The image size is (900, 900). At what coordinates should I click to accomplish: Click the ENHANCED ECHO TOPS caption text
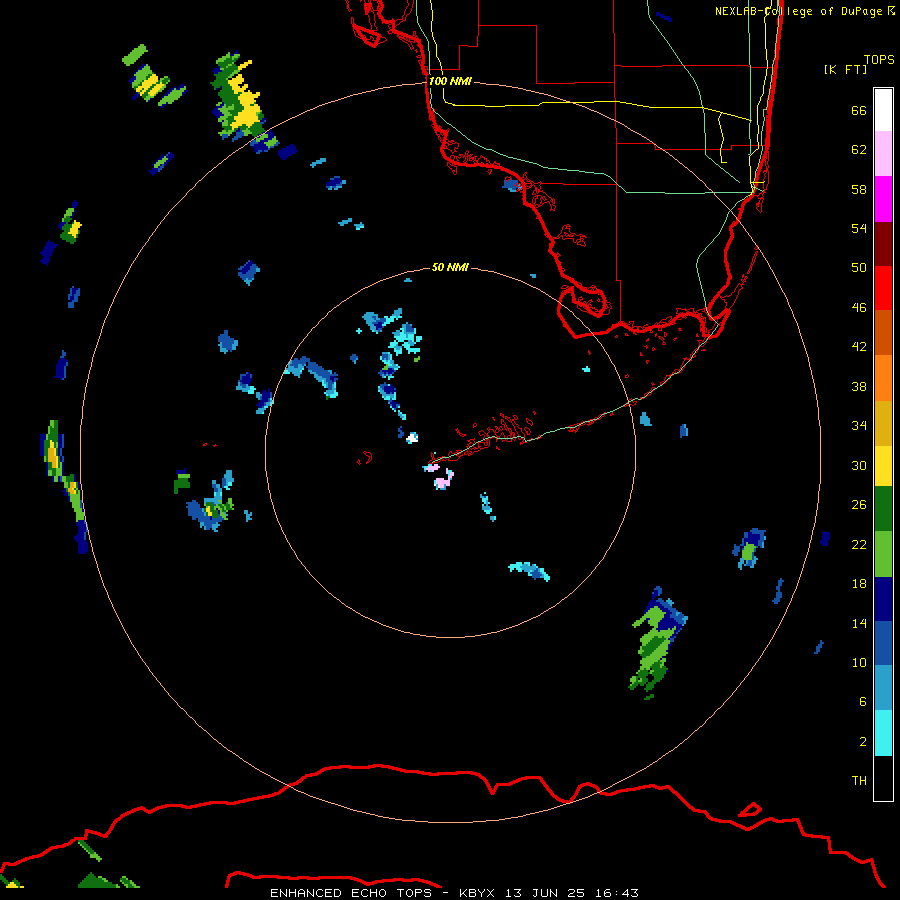tap(351, 893)
